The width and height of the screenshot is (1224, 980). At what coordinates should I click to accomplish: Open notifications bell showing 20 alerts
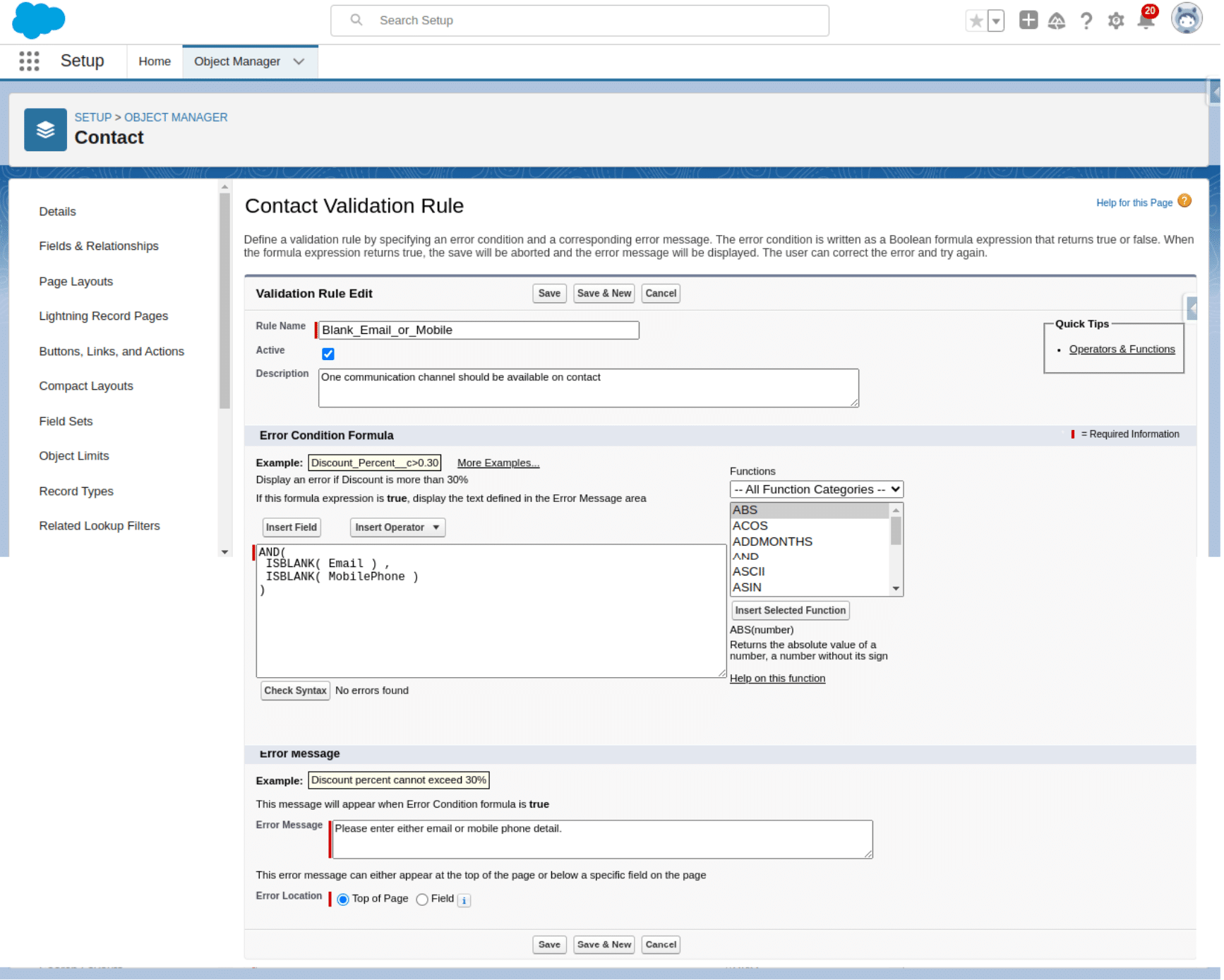point(1145,22)
